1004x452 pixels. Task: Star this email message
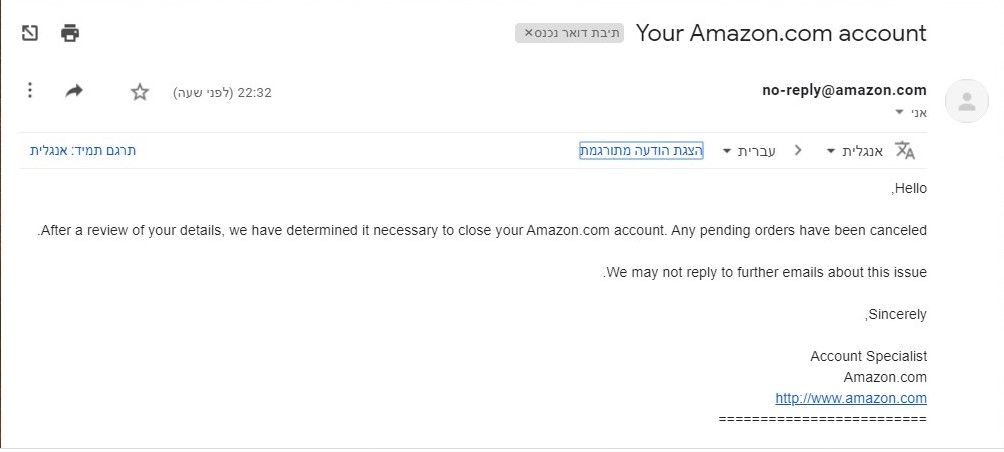(x=140, y=92)
